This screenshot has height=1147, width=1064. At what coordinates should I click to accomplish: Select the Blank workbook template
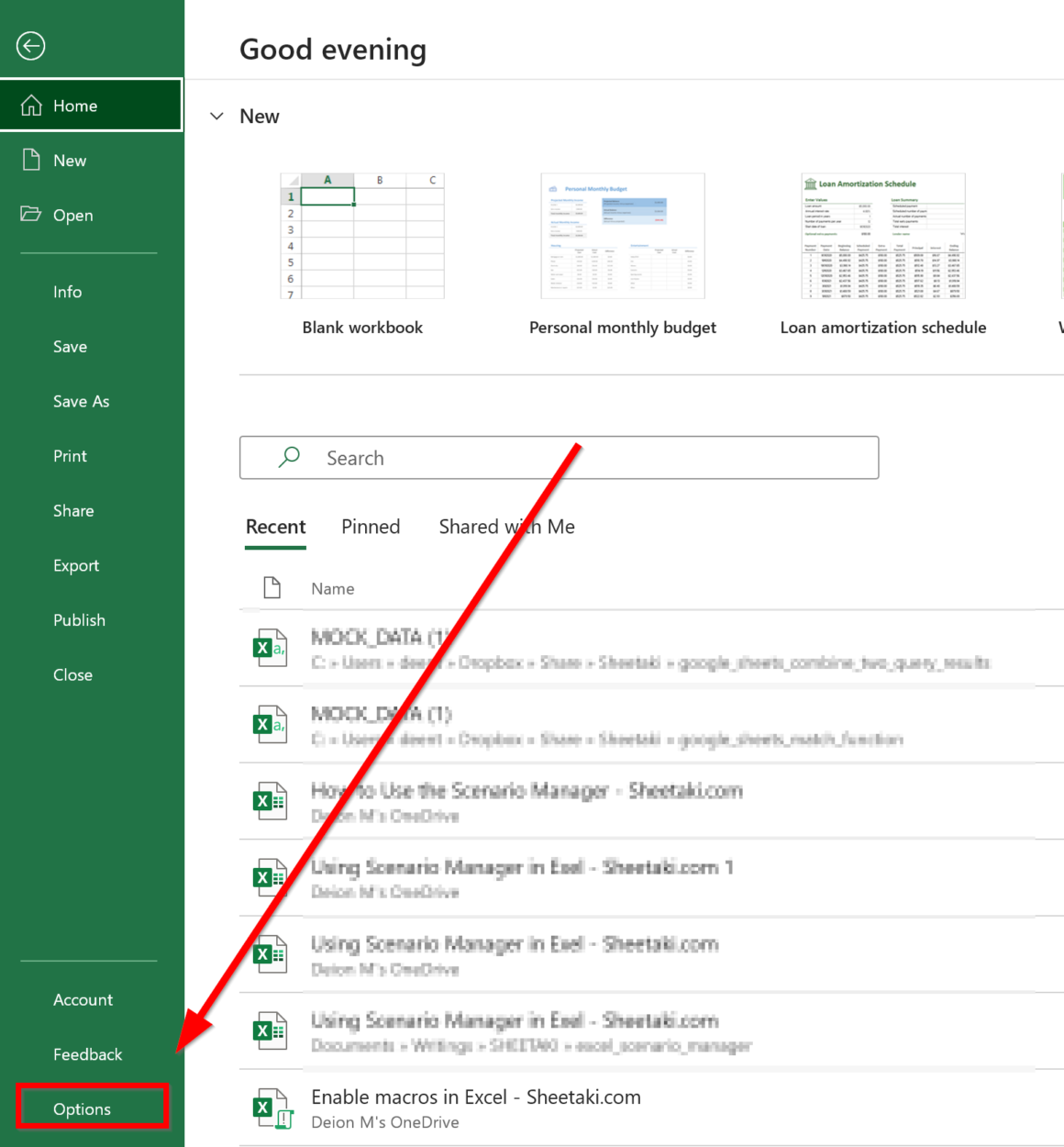pyautogui.click(x=362, y=236)
